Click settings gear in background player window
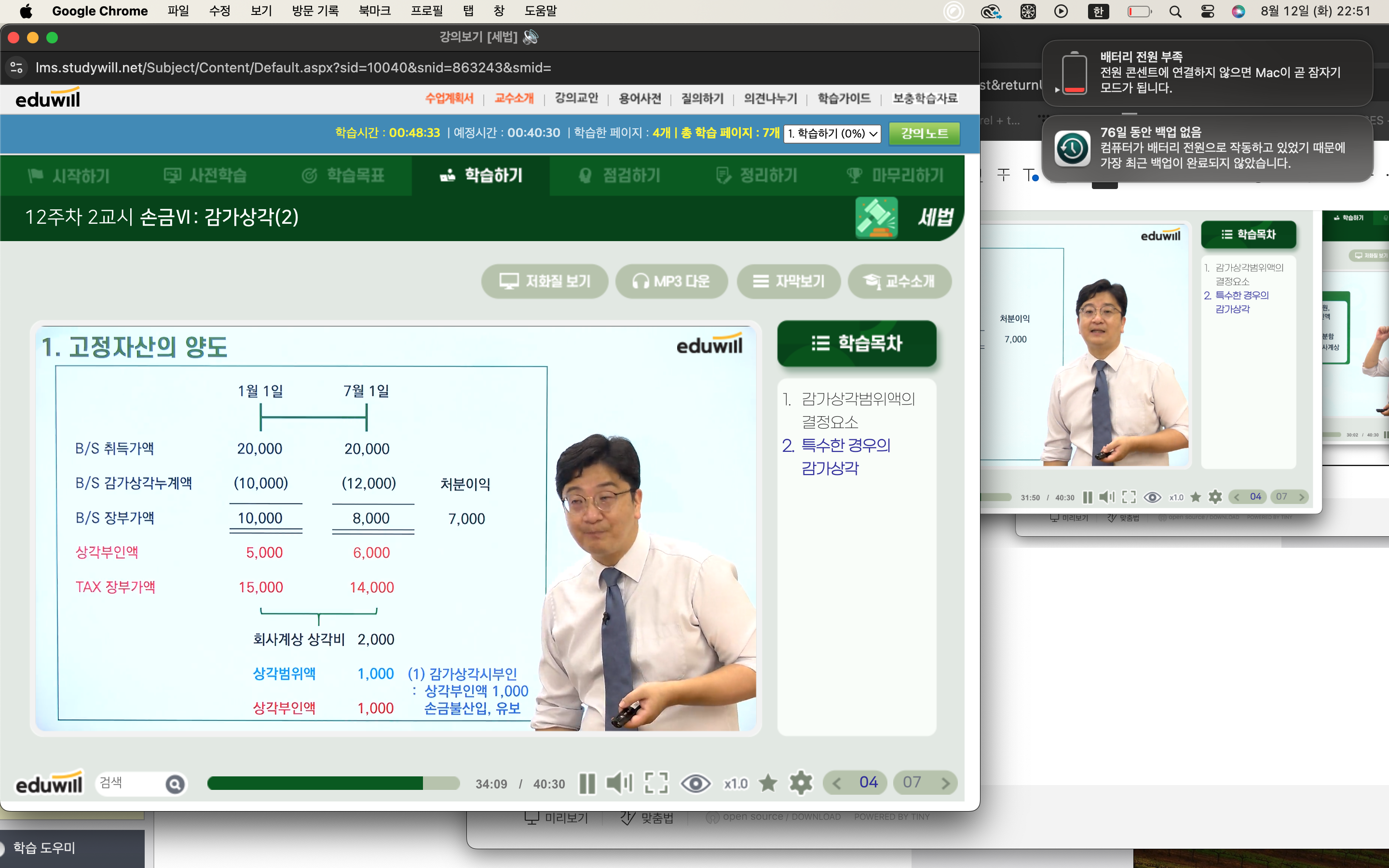The image size is (1389, 868). [1214, 497]
